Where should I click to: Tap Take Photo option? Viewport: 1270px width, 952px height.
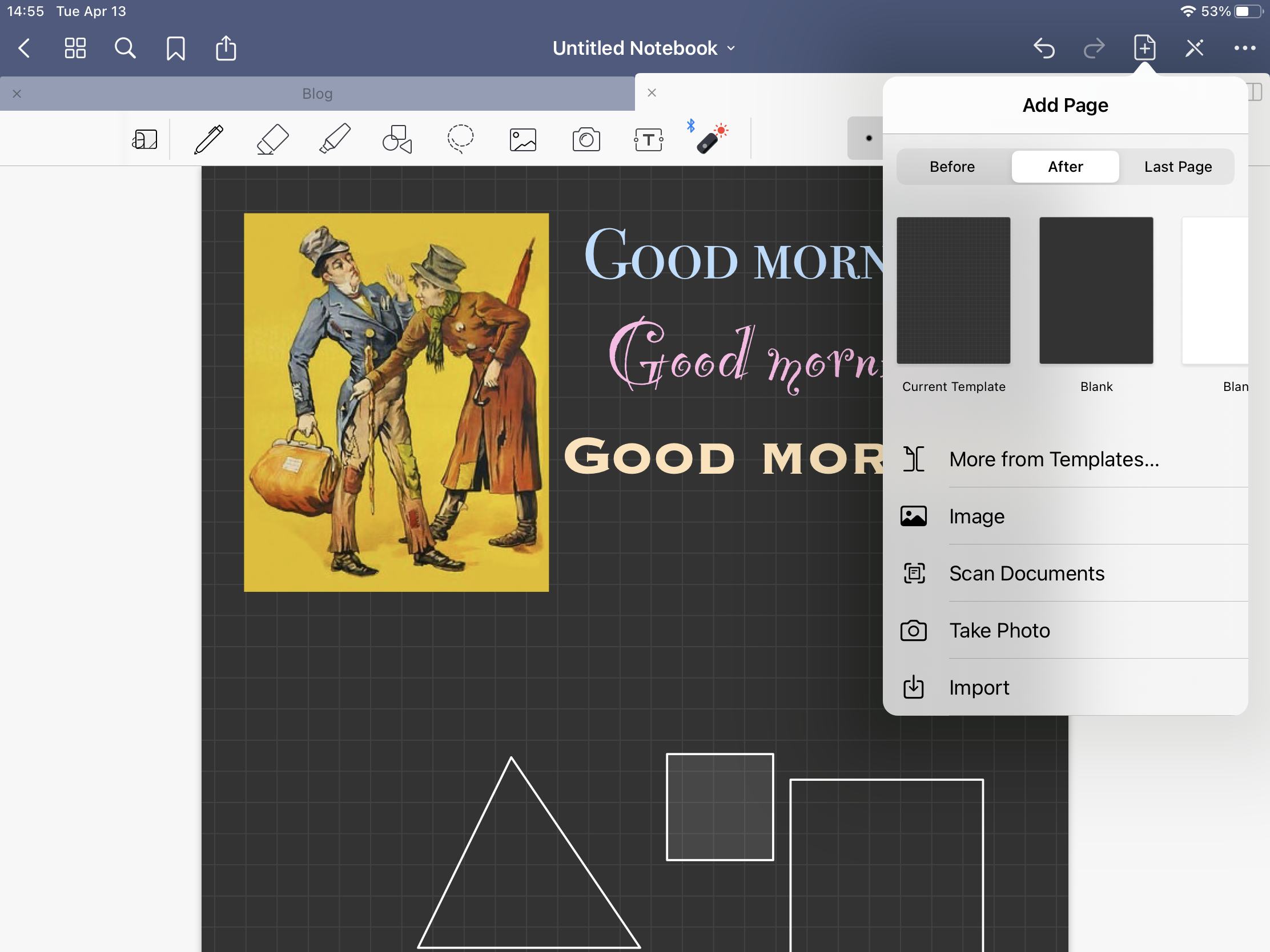point(999,631)
